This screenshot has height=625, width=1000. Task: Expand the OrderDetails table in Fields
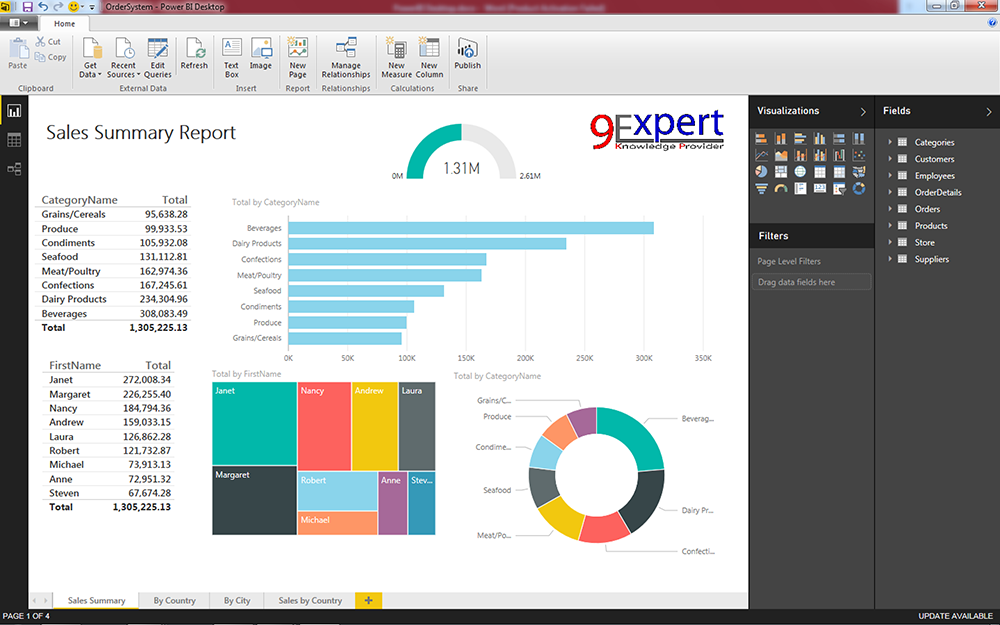point(890,192)
